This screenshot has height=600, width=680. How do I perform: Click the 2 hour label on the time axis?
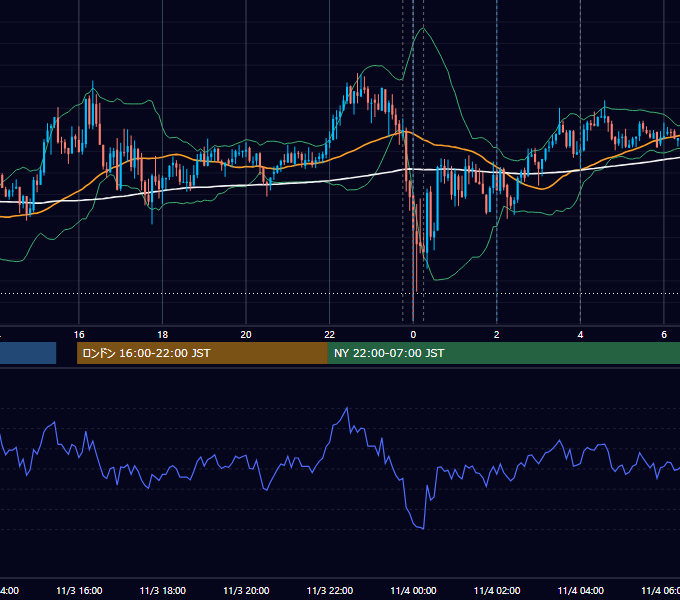tap(497, 335)
